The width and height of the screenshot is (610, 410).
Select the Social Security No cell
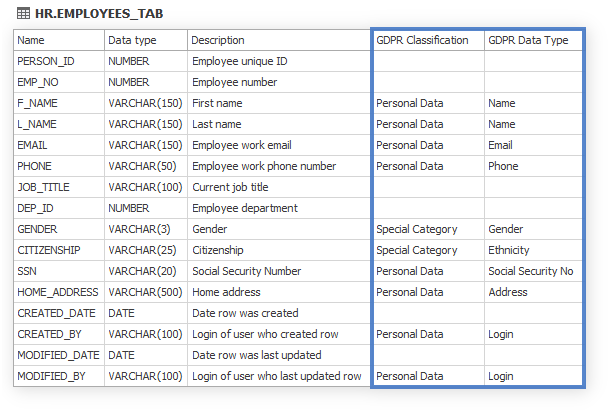point(533,271)
